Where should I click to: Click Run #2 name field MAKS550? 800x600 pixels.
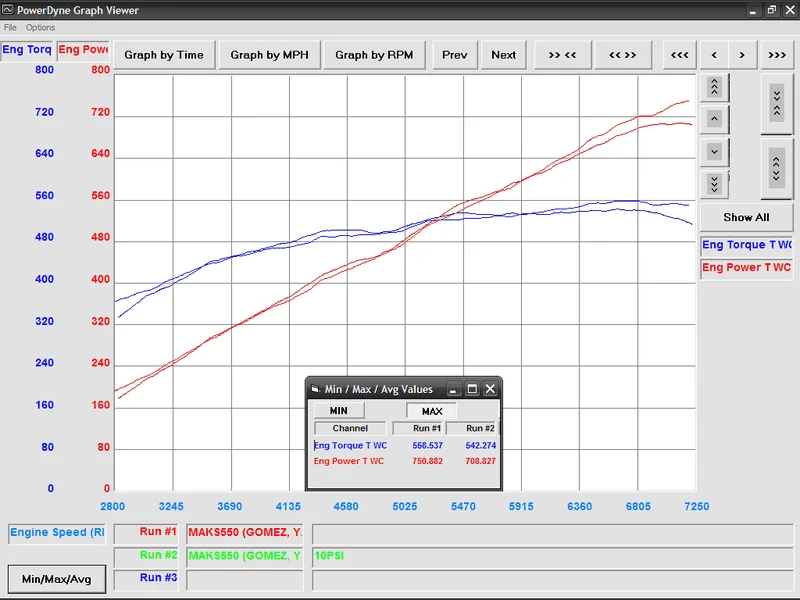tap(245, 556)
